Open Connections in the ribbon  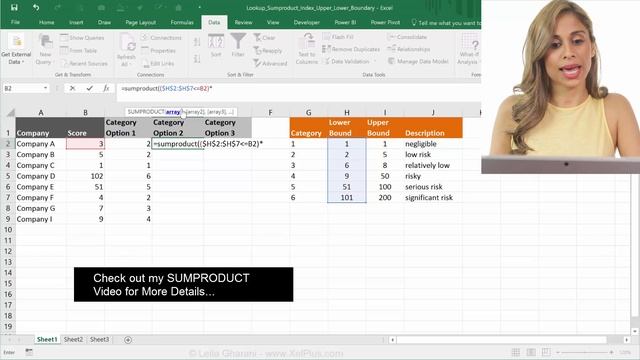[x=161, y=38]
